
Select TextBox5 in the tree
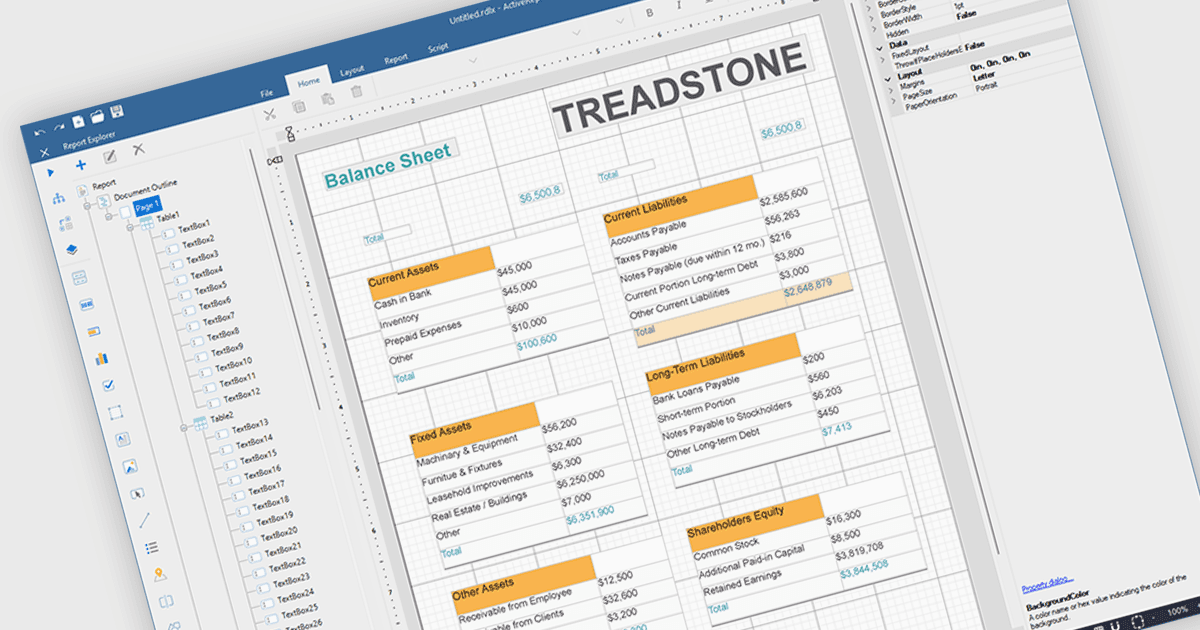210,286
